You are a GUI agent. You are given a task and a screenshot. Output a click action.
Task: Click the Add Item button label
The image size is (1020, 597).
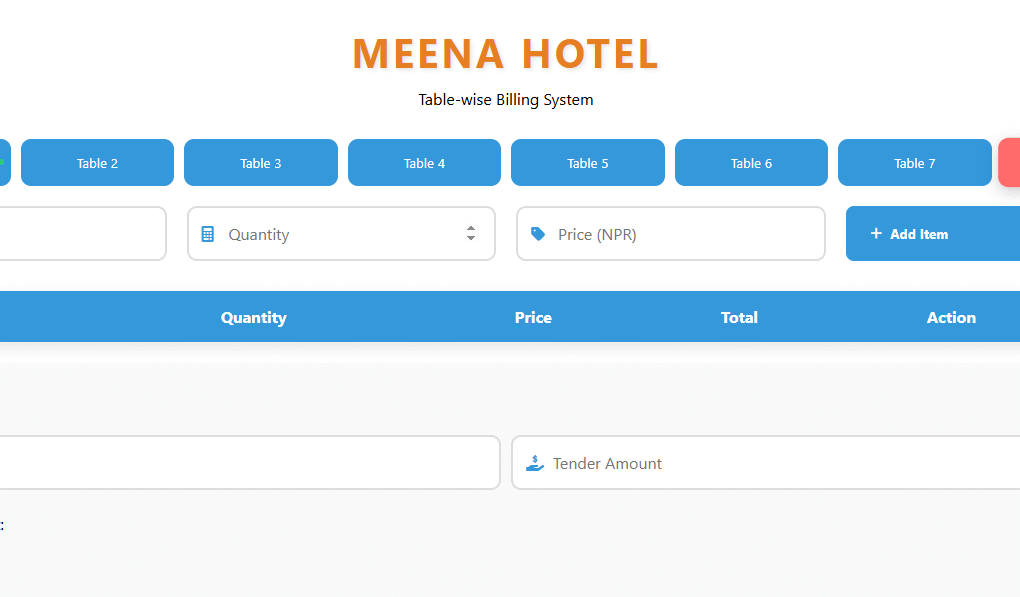click(x=919, y=234)
